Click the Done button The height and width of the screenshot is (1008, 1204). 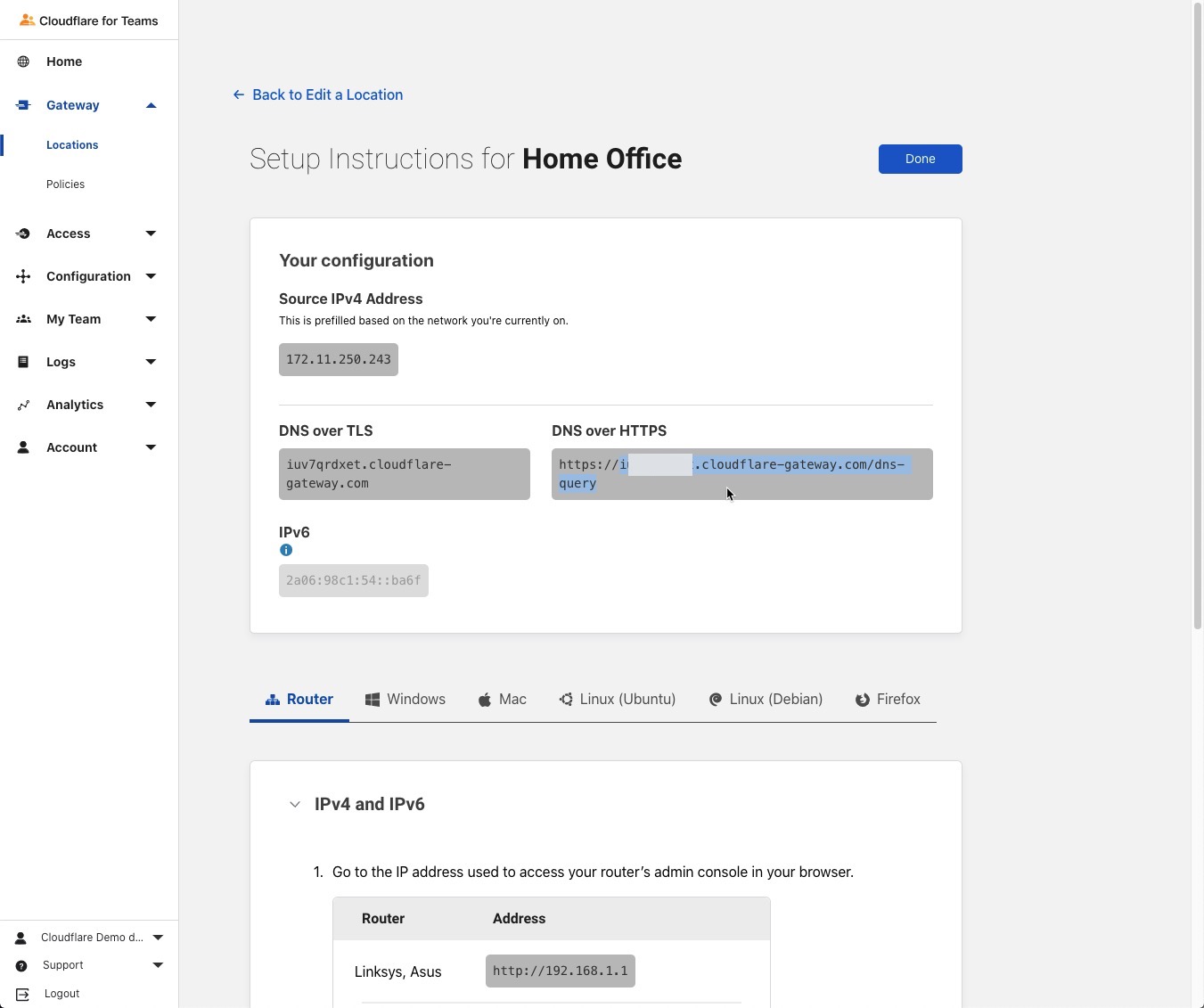pyautogui.click(x=921, y=159)
